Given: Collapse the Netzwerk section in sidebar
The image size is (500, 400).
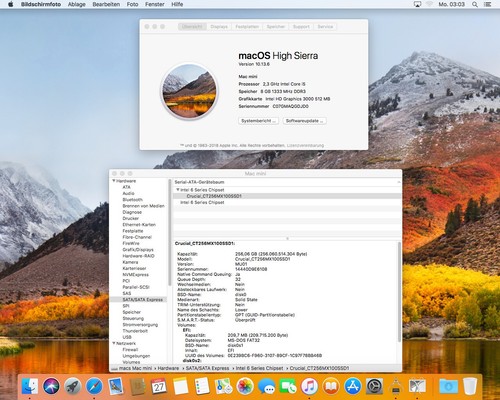Looking at the screenshot, I should tap(114, 343).
